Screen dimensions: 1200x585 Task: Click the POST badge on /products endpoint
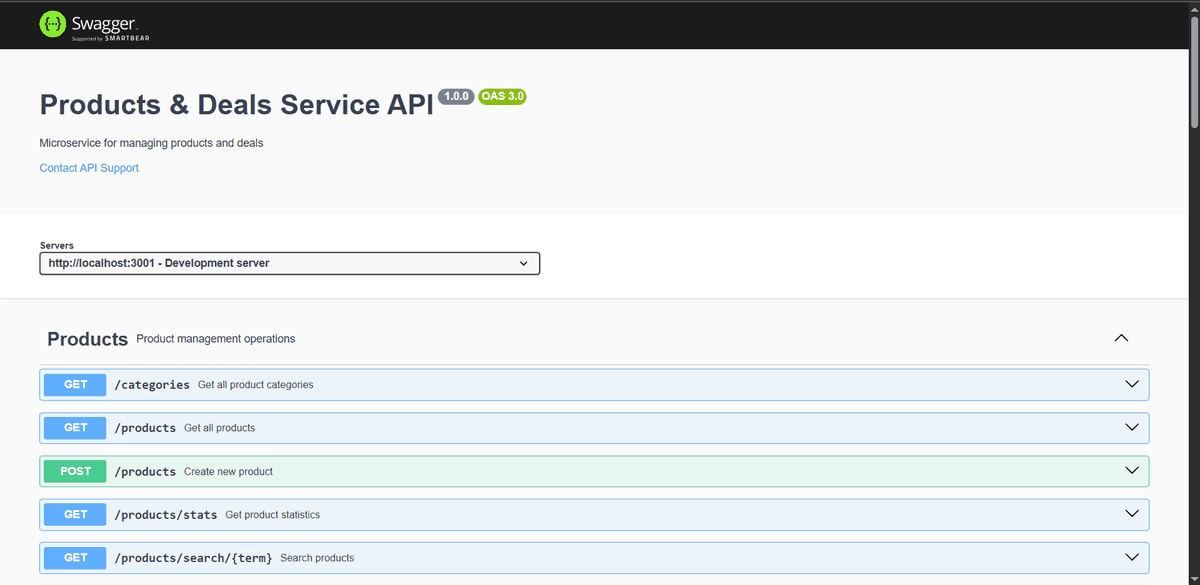pyautogui.click(x=74, y=470)
